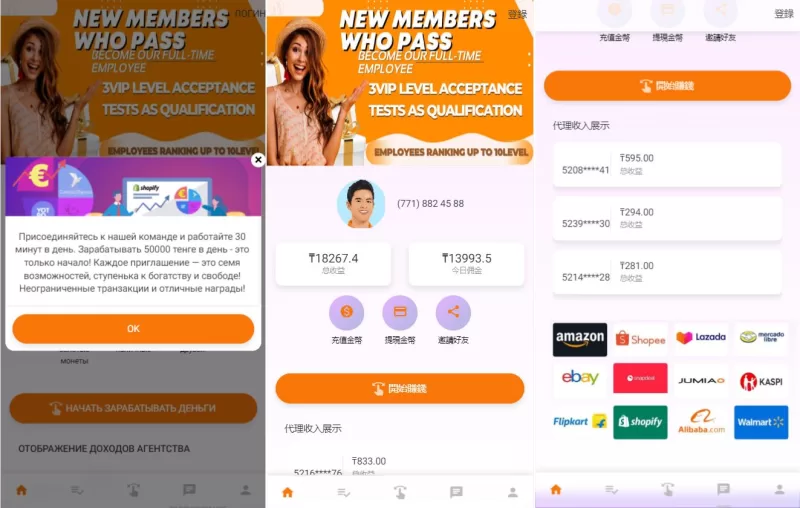
Task: Select the Shopee logo tile
Action: coord(640,339)
